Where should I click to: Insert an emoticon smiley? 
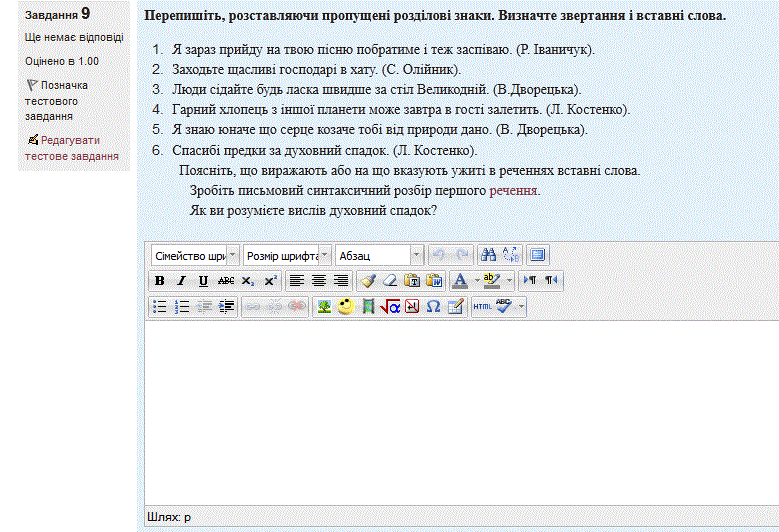pyautogui.click(x=346, y=306)
